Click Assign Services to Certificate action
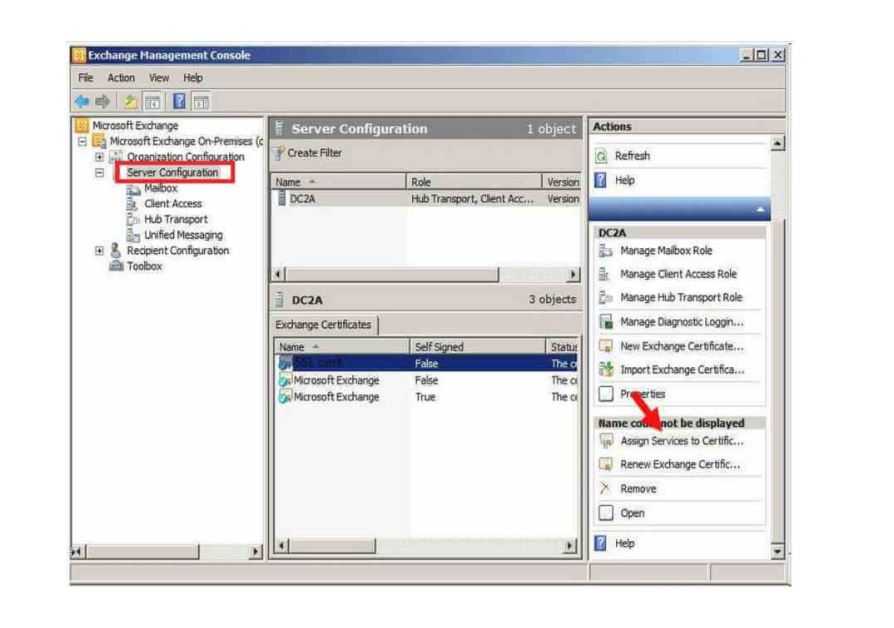The width and height of the screenshot is (894, 628). 681,441
